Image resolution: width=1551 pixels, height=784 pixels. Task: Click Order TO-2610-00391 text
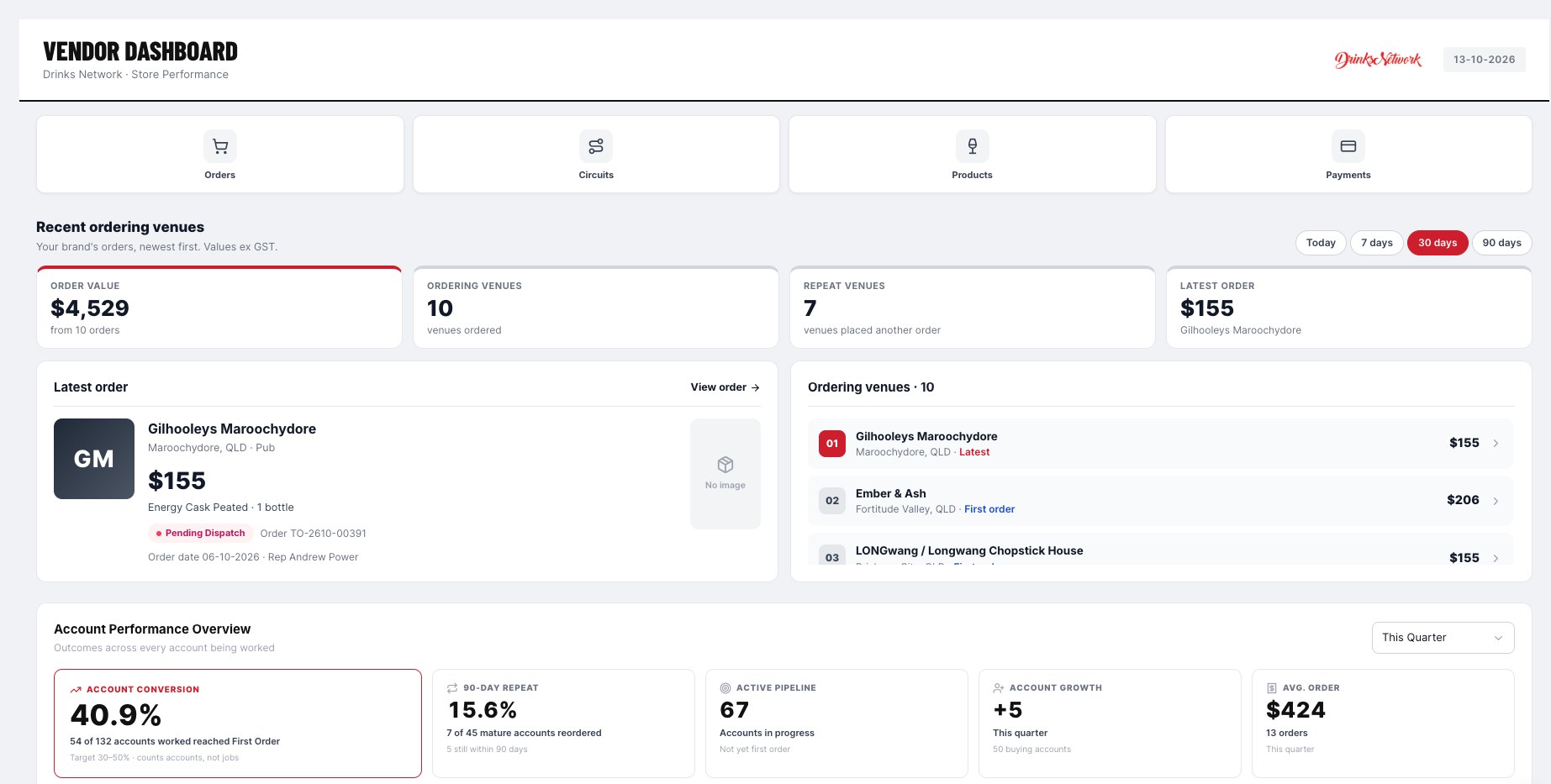click(x=314, y=534)
